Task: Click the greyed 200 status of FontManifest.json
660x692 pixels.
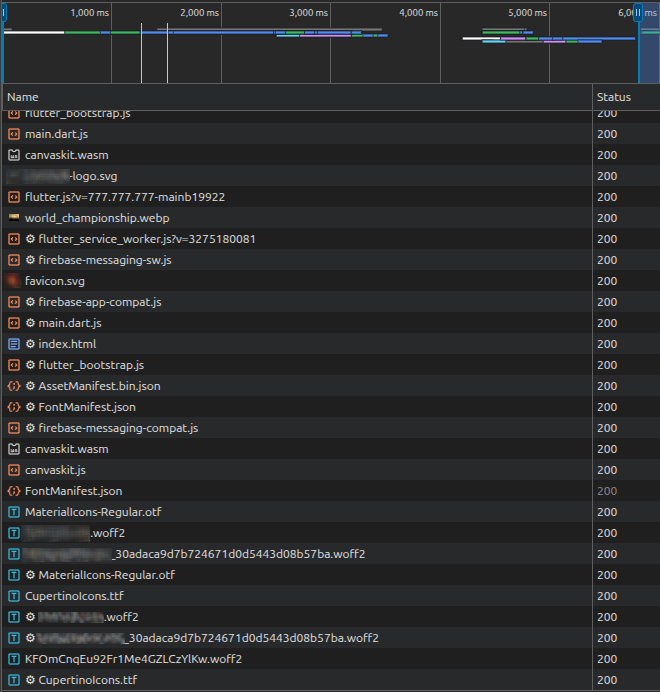Action: point(607,491)
